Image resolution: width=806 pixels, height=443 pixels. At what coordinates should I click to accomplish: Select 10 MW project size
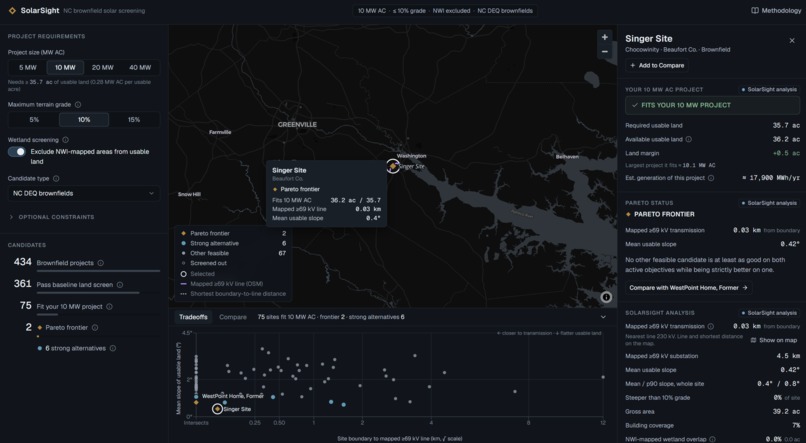pos(65,67)
